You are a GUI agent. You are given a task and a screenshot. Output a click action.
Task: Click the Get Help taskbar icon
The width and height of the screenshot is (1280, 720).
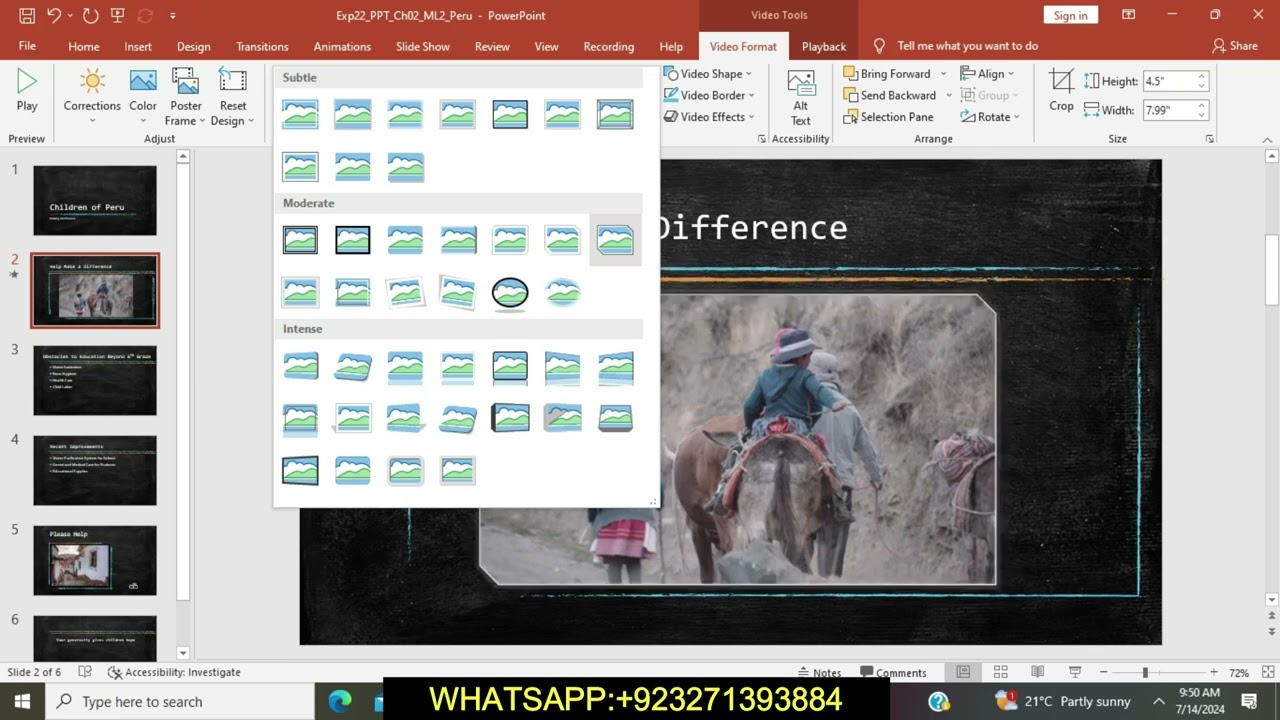938,701
